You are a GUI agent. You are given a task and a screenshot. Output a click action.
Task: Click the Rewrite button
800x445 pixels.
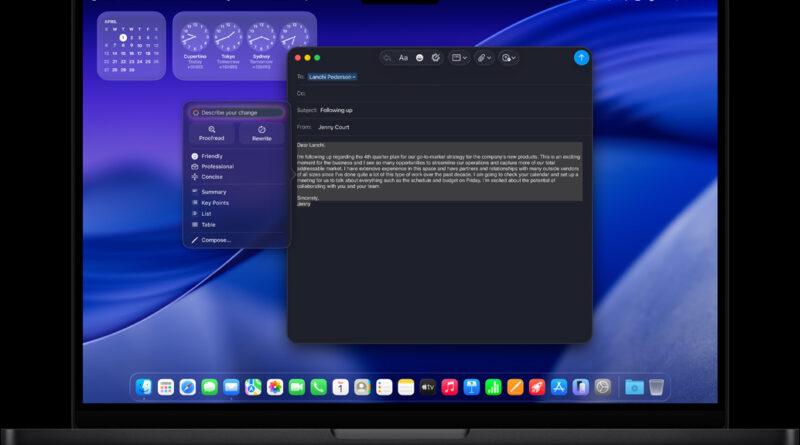(x=261, y=133)
